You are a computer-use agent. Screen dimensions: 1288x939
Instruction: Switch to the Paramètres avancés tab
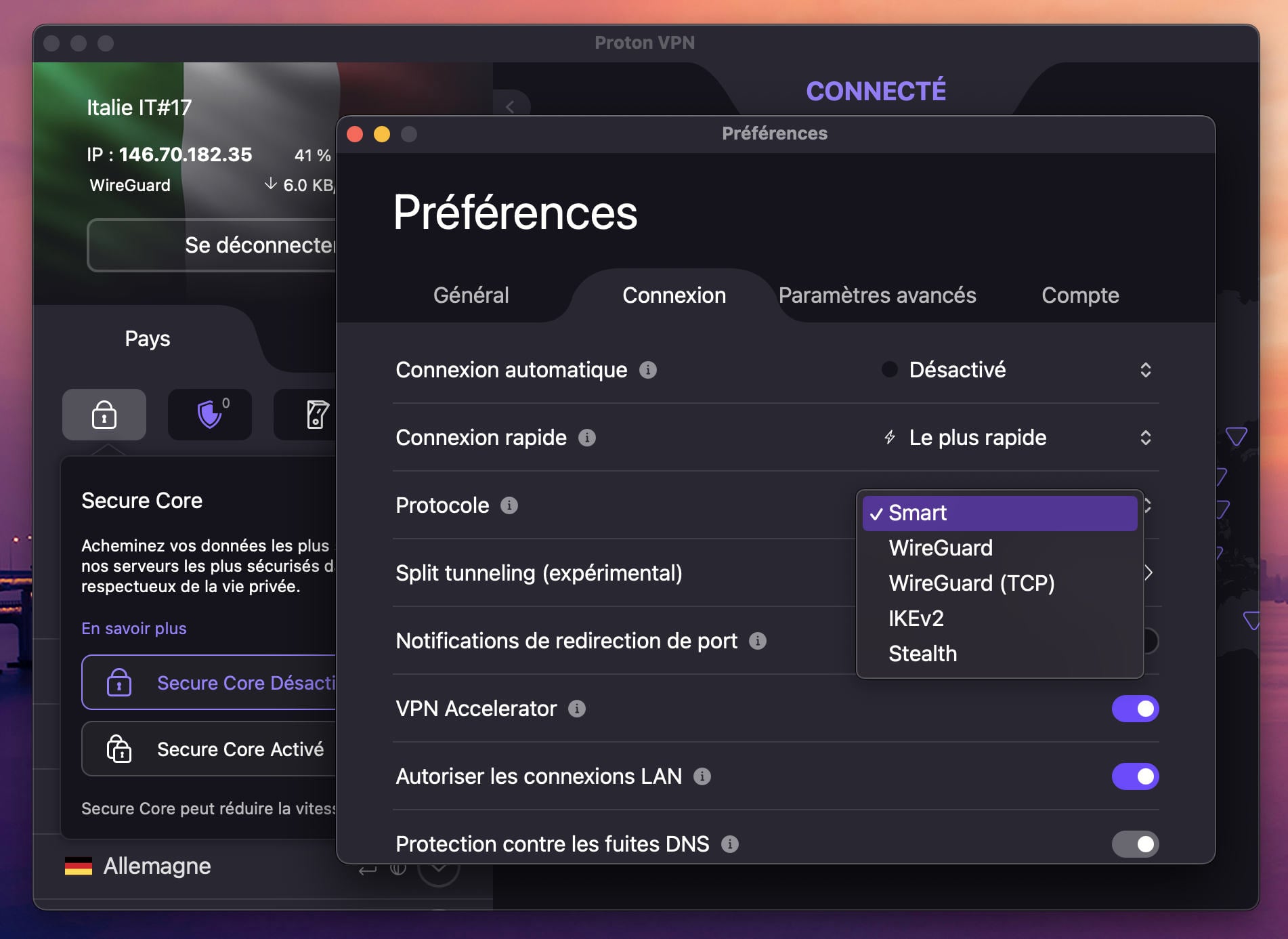877,295
